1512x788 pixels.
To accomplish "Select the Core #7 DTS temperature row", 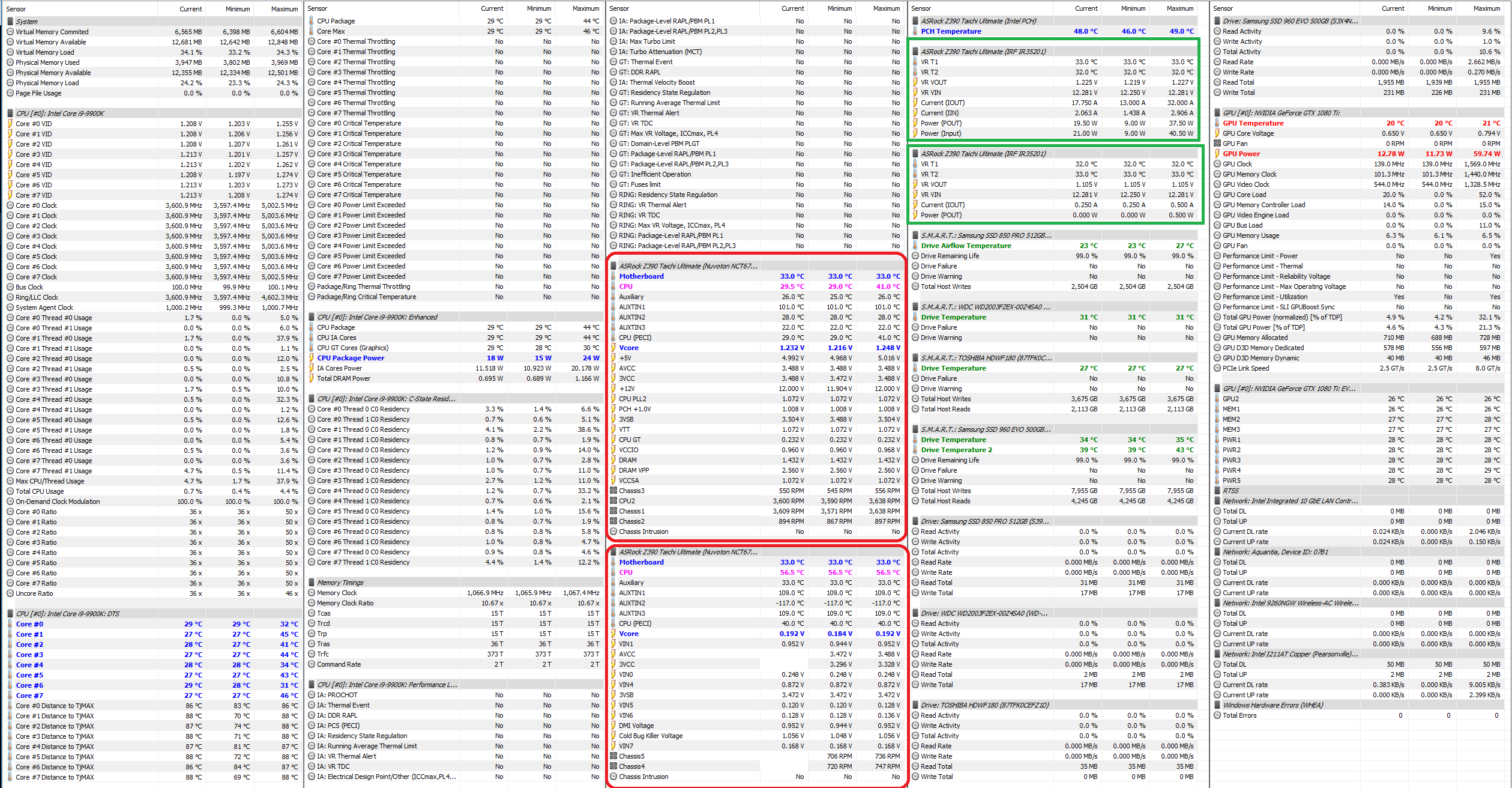I will [29, 696].
